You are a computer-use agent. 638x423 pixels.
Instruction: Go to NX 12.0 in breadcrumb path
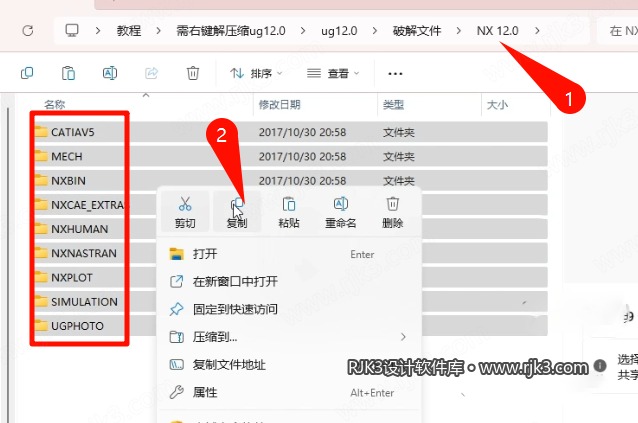(x=497, y=31)
